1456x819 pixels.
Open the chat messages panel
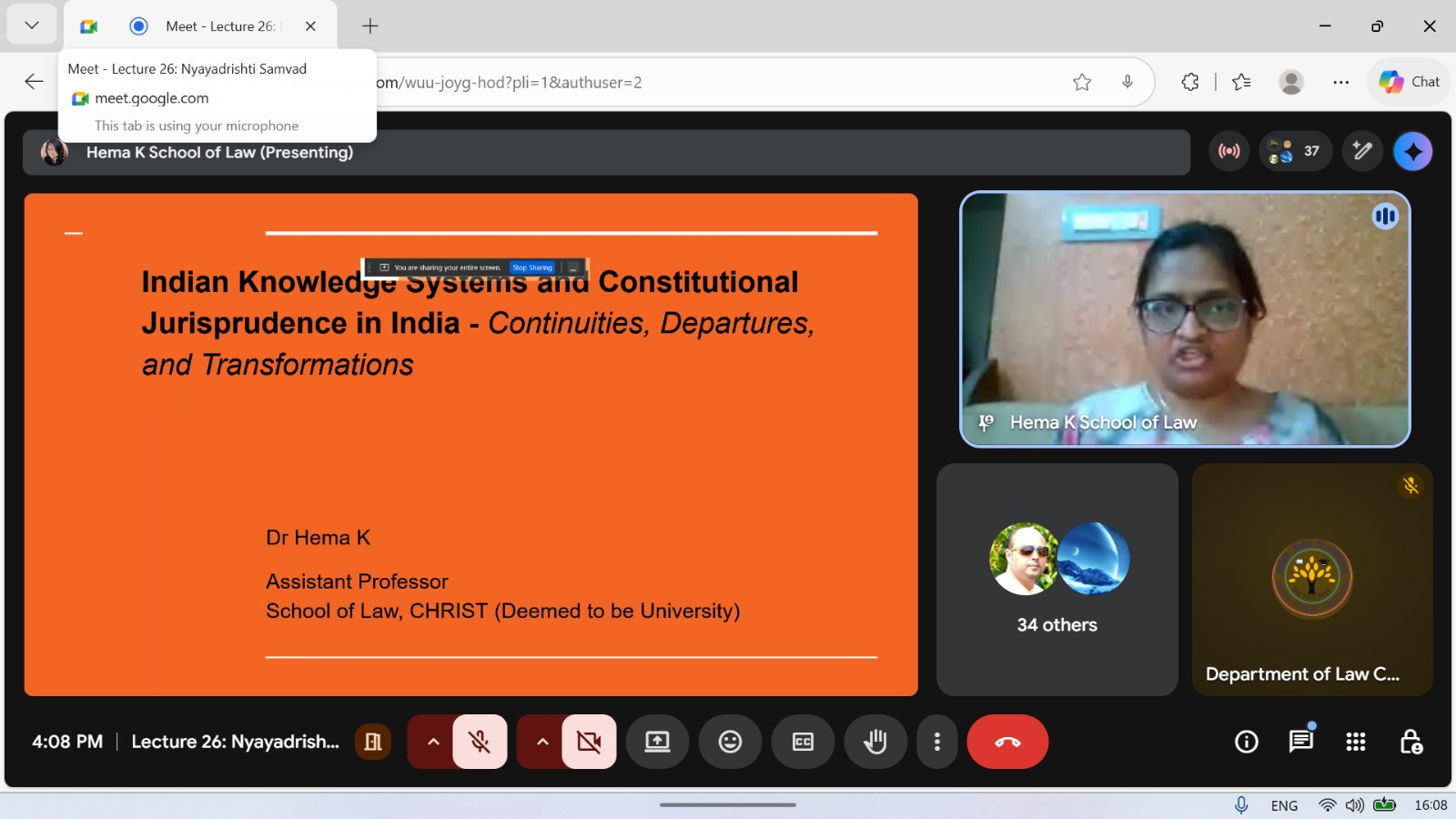tap(1301, 742)
